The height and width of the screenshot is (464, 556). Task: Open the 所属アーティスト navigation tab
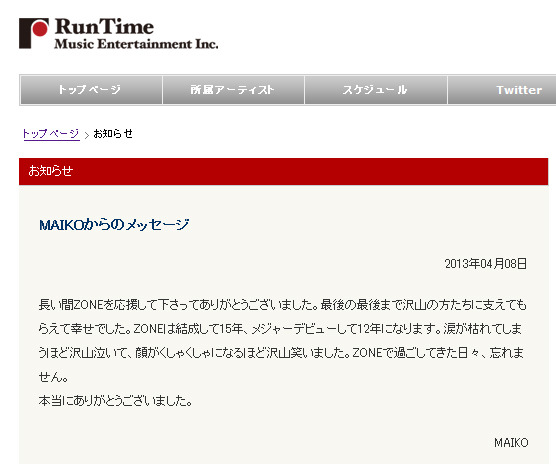pos(233,90)
